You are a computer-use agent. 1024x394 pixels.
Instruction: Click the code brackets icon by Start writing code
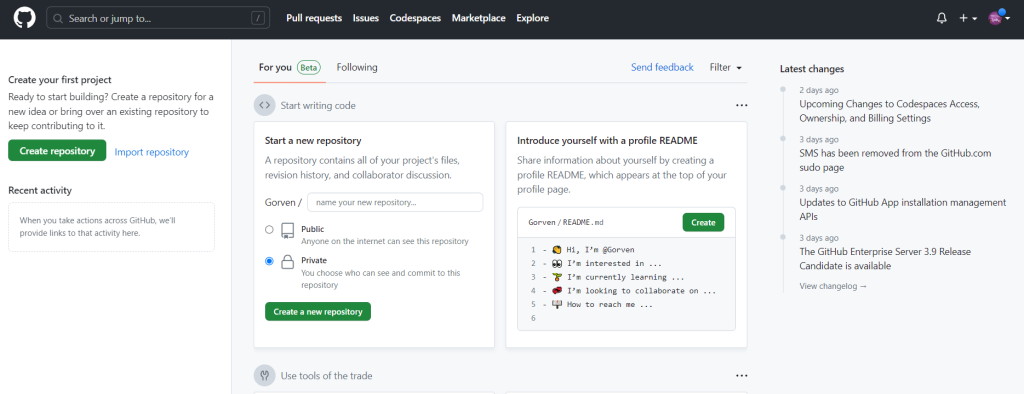click(264, 105)
